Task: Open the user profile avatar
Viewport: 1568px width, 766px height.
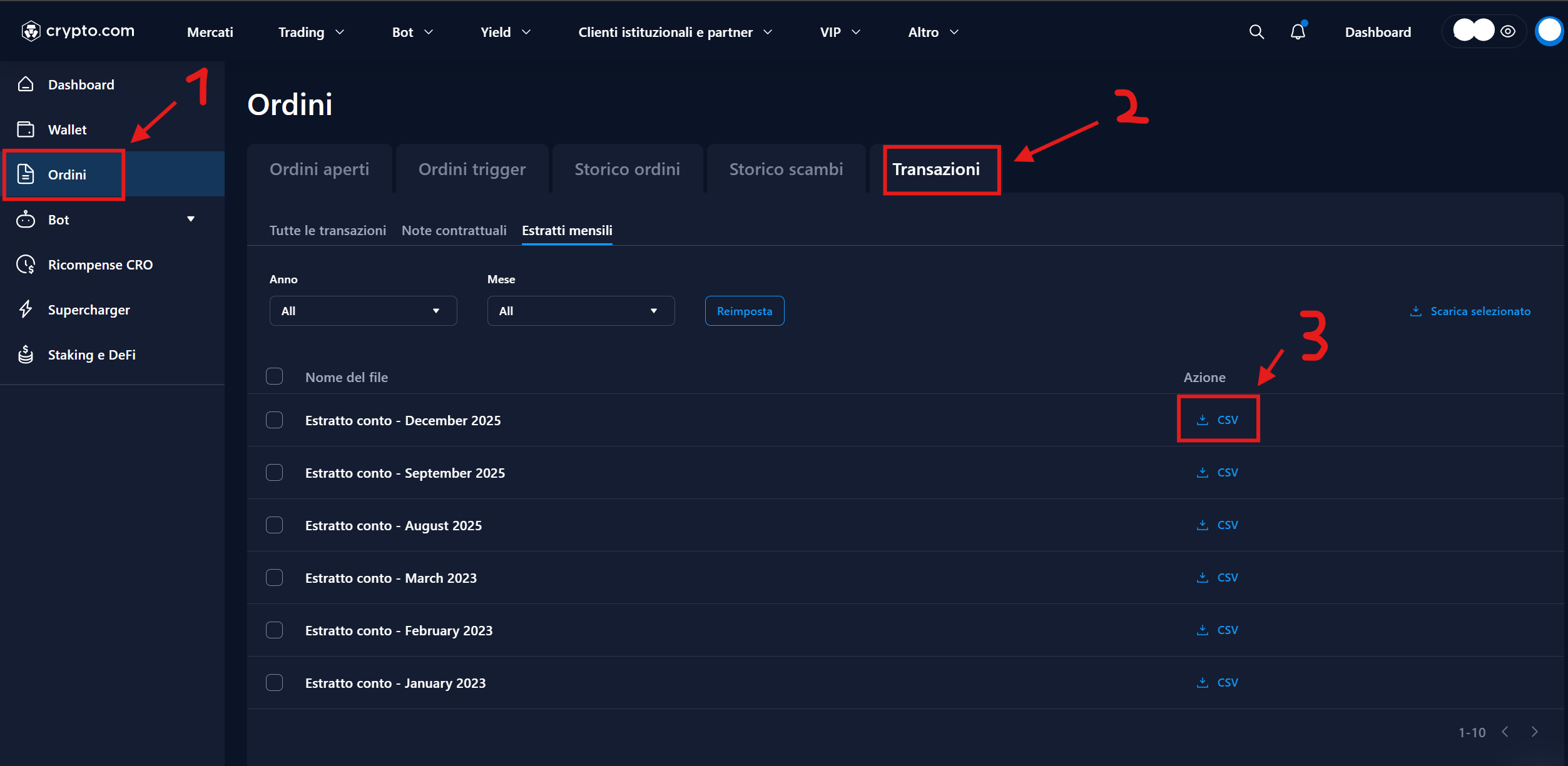Action: (1550, 31)
